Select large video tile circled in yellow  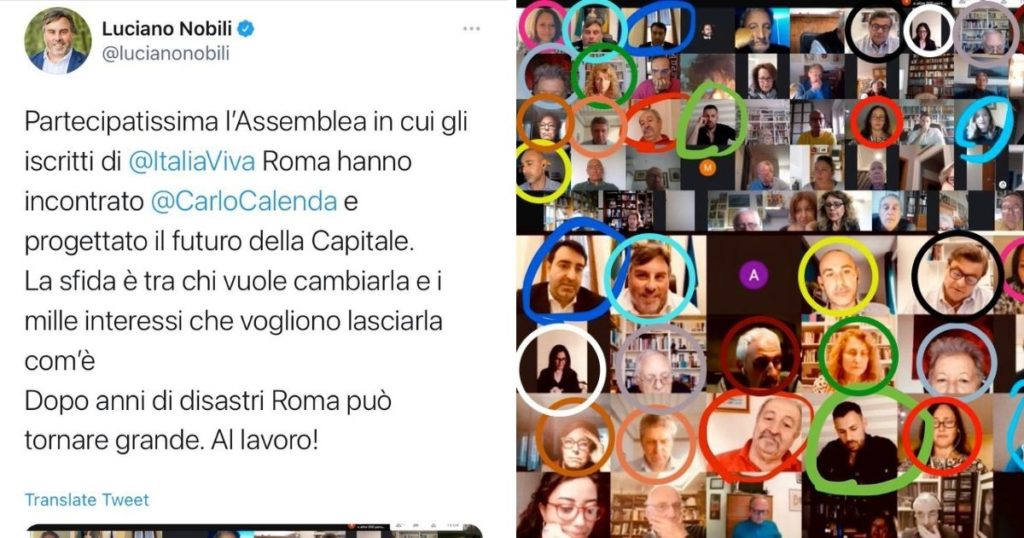tap(839, 277)
